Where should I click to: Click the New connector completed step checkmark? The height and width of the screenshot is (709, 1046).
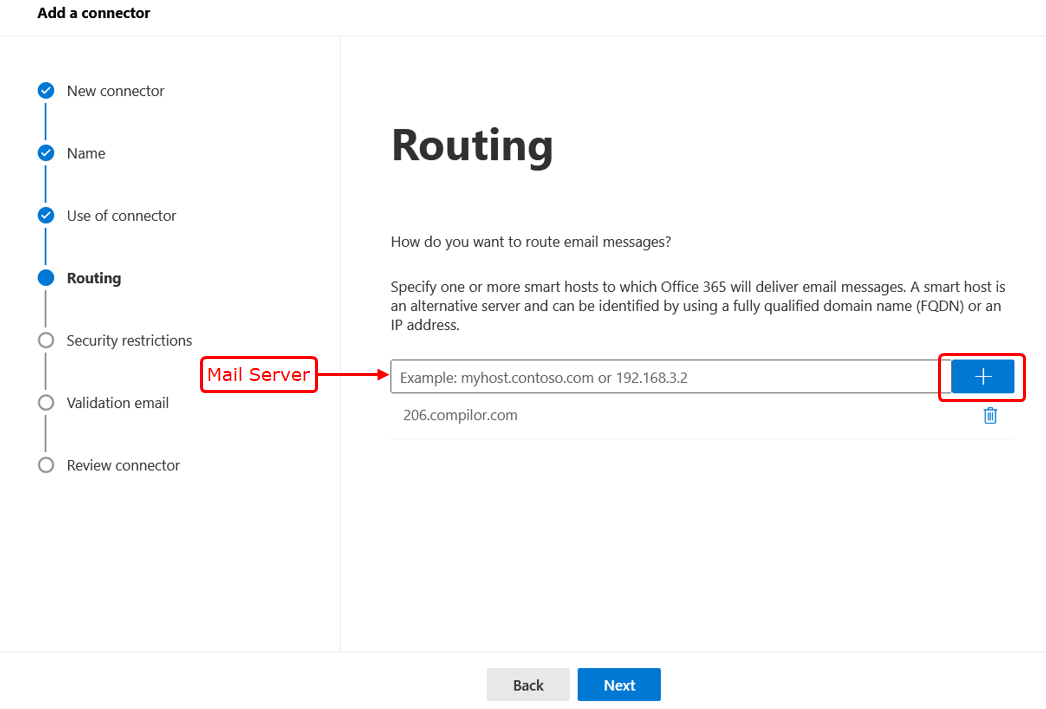point(46,91)
